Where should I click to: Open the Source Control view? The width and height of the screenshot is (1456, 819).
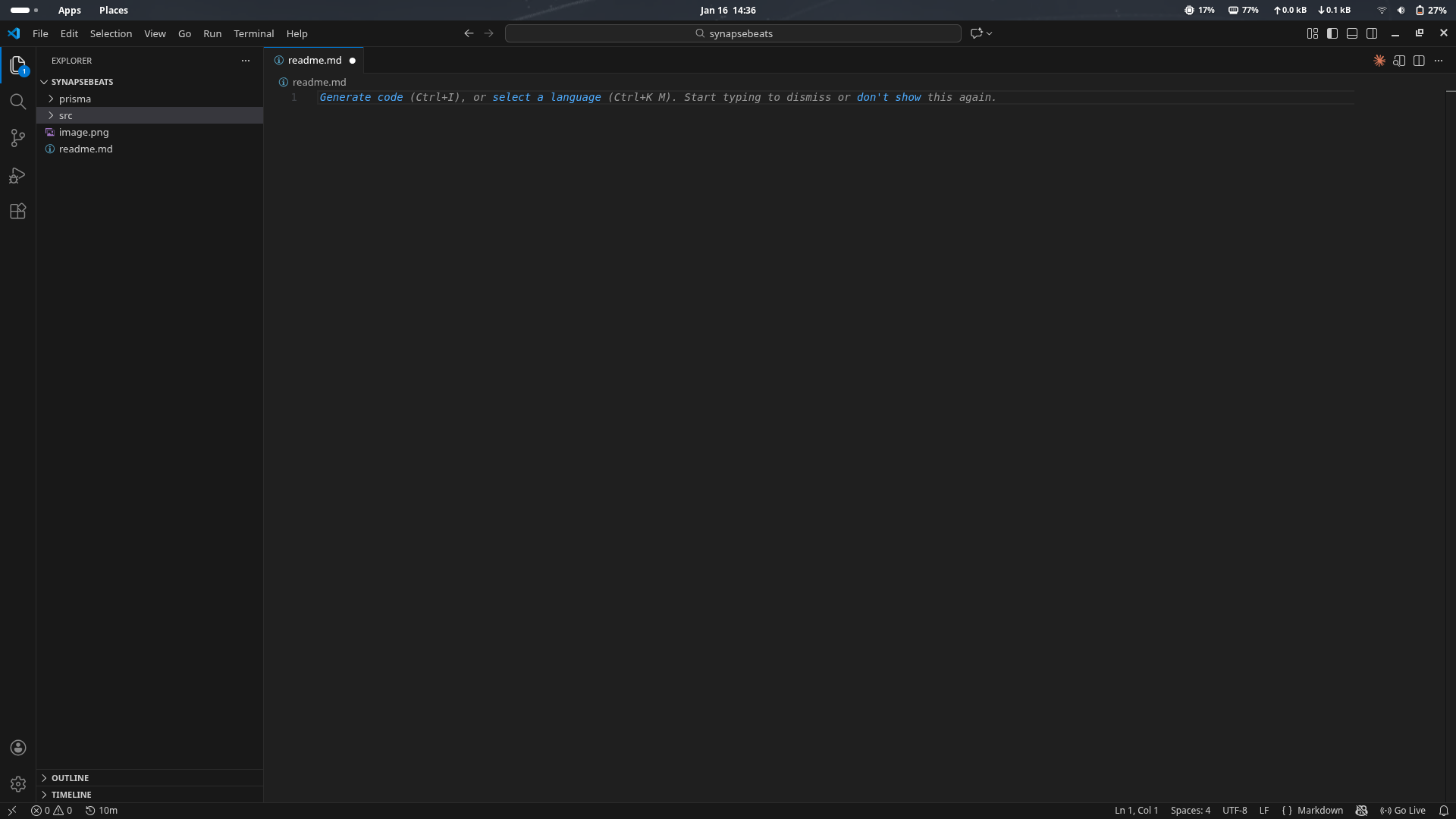coord(17,138)
